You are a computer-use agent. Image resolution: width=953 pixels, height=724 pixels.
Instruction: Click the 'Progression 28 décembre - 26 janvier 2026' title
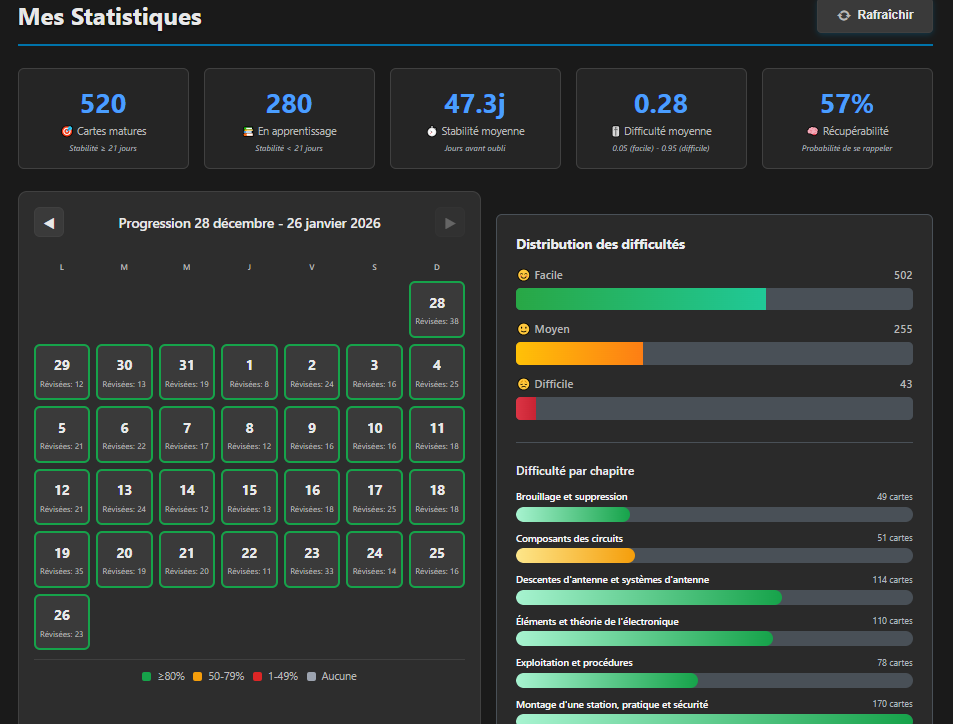[249, 223]
